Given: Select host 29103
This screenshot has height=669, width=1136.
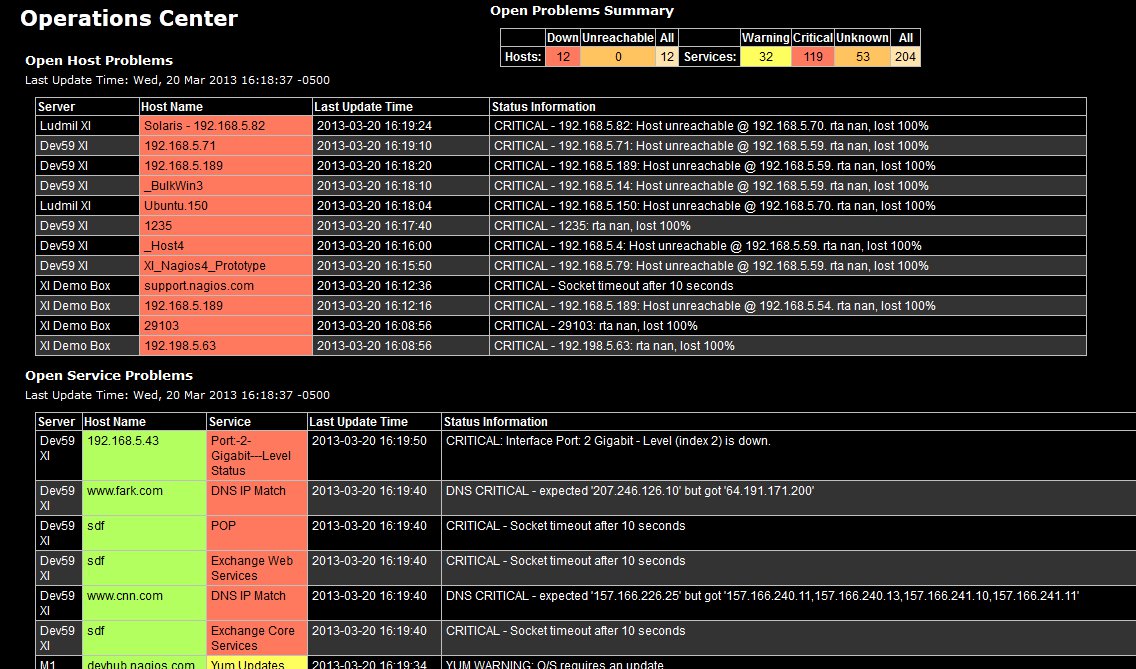Looking at the screenshot, I should click(162, 325).
